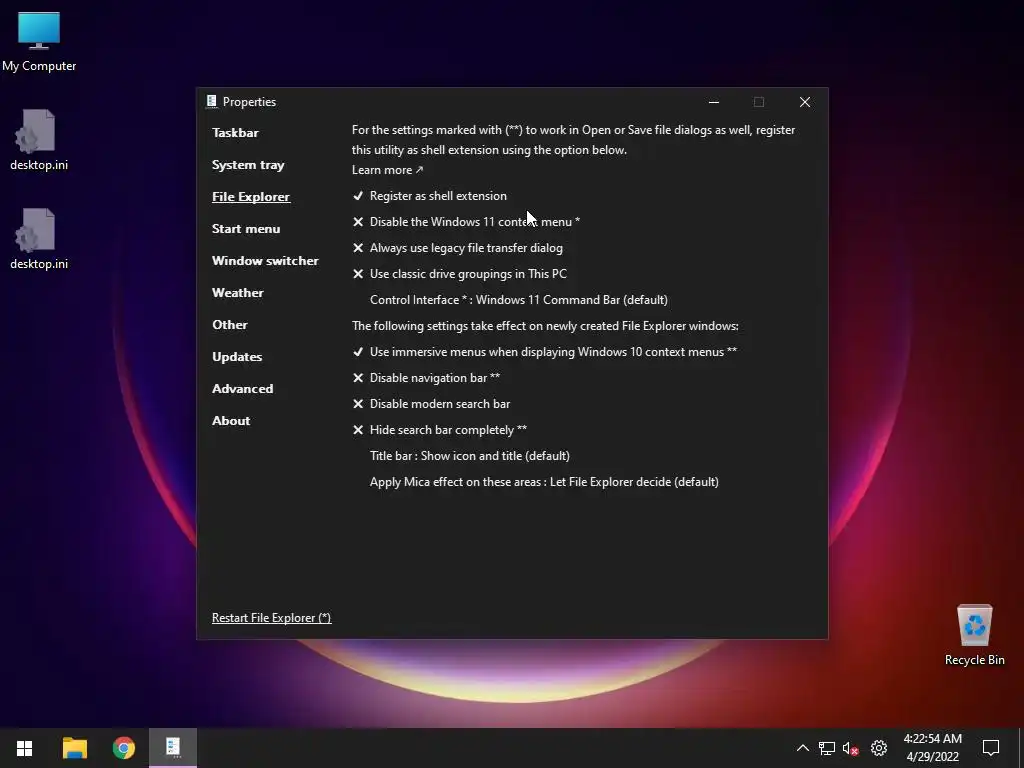Click the show desktop strip at taskbar end
The width and height of the screenshot is (1024, 768).
click(1021, 748)
